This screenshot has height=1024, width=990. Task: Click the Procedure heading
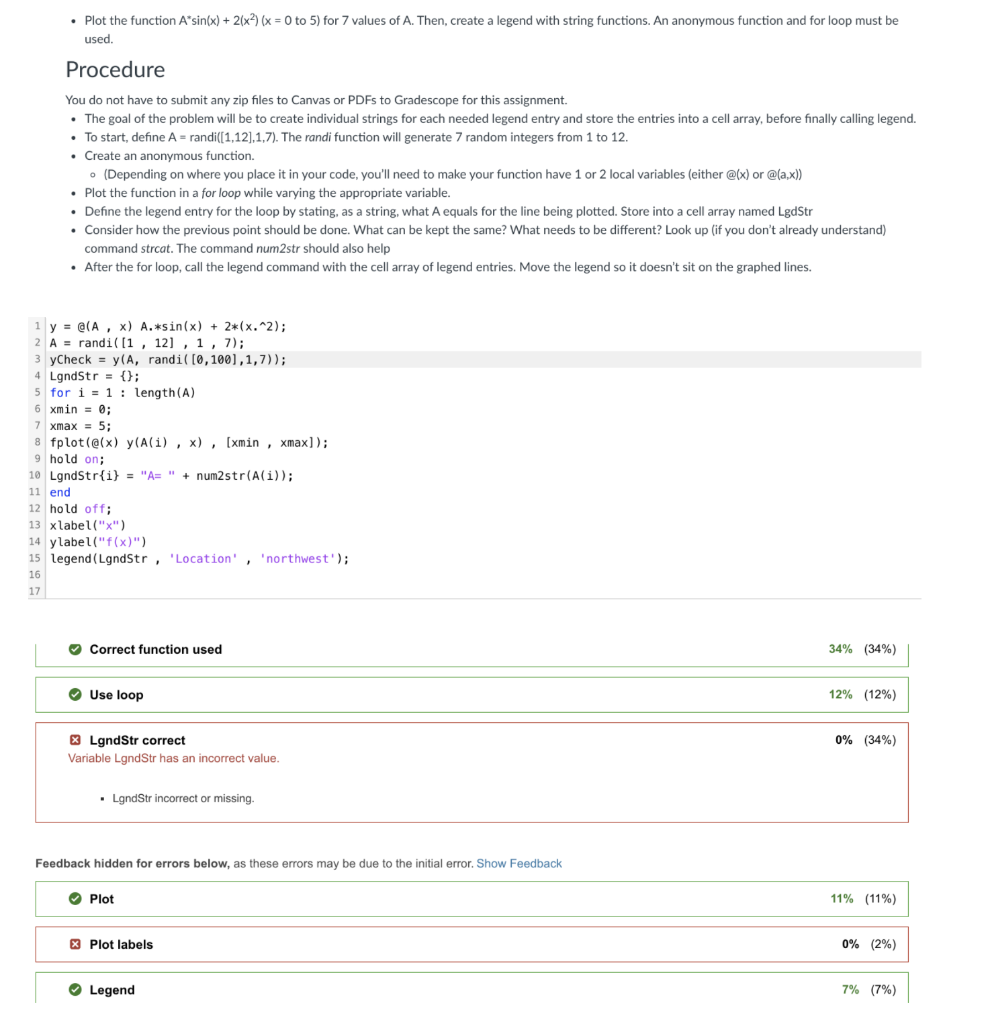(115, 70)
